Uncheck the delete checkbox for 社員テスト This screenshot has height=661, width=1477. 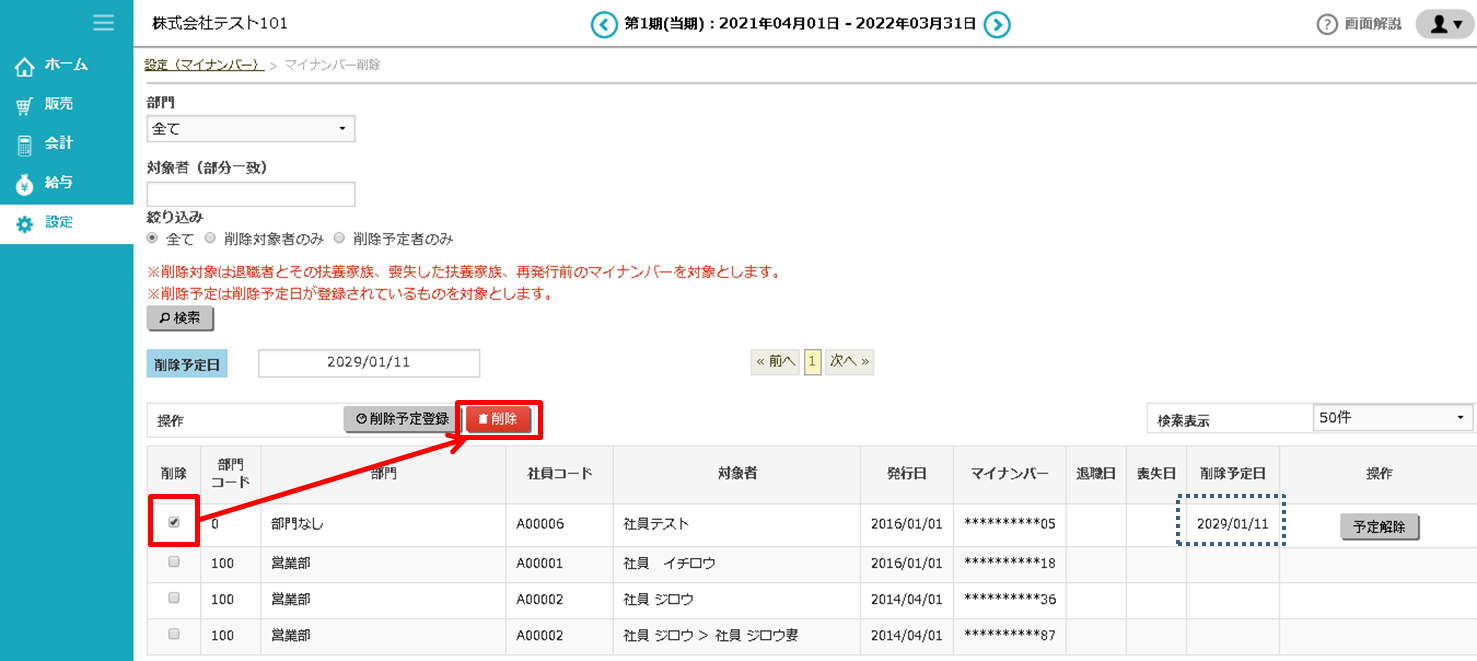pos(174,523)
